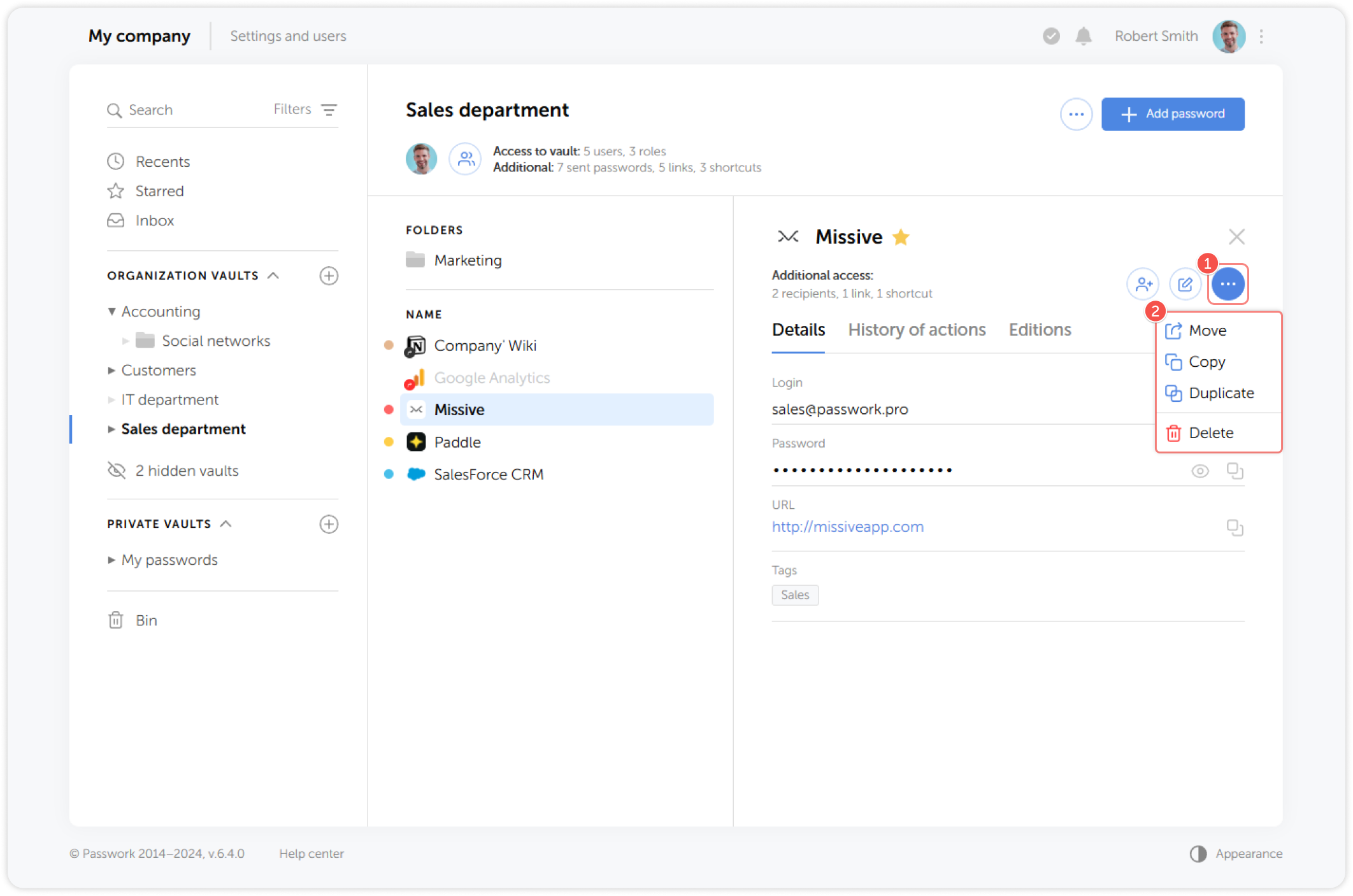Reveal the password with the eye toggle
Viewport: 1353px width, 896px height.
[x=1200, y=471]
